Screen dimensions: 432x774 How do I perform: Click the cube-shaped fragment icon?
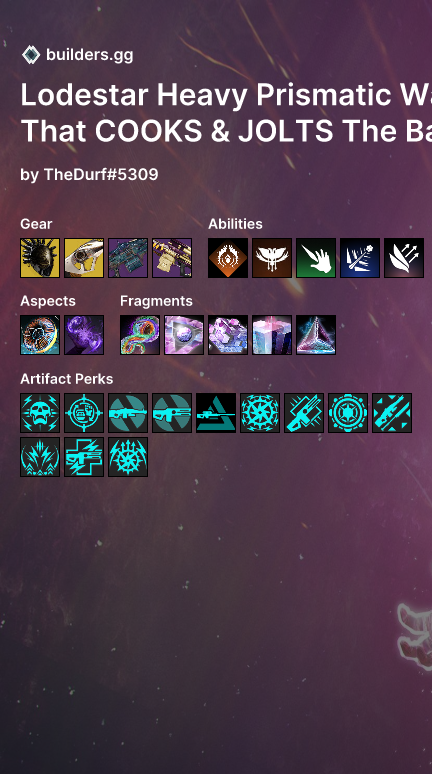coord(272,335)
